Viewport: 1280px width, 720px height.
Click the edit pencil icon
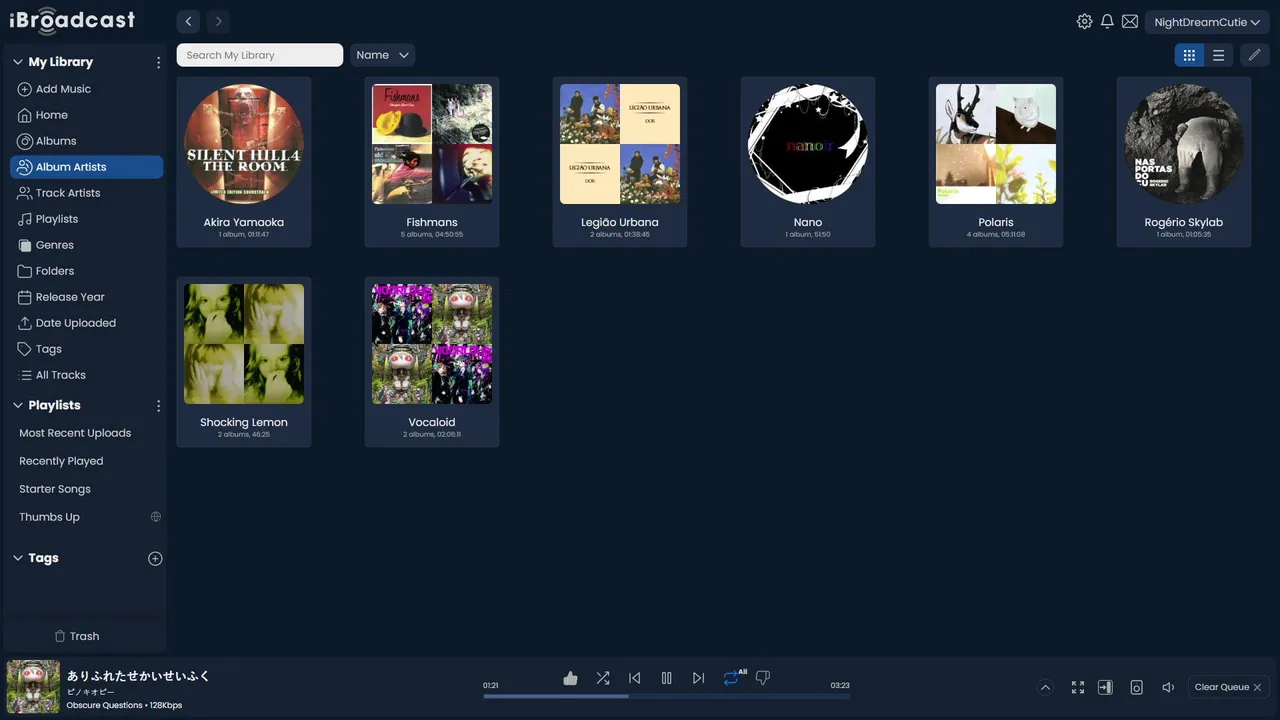[1254, 55]
